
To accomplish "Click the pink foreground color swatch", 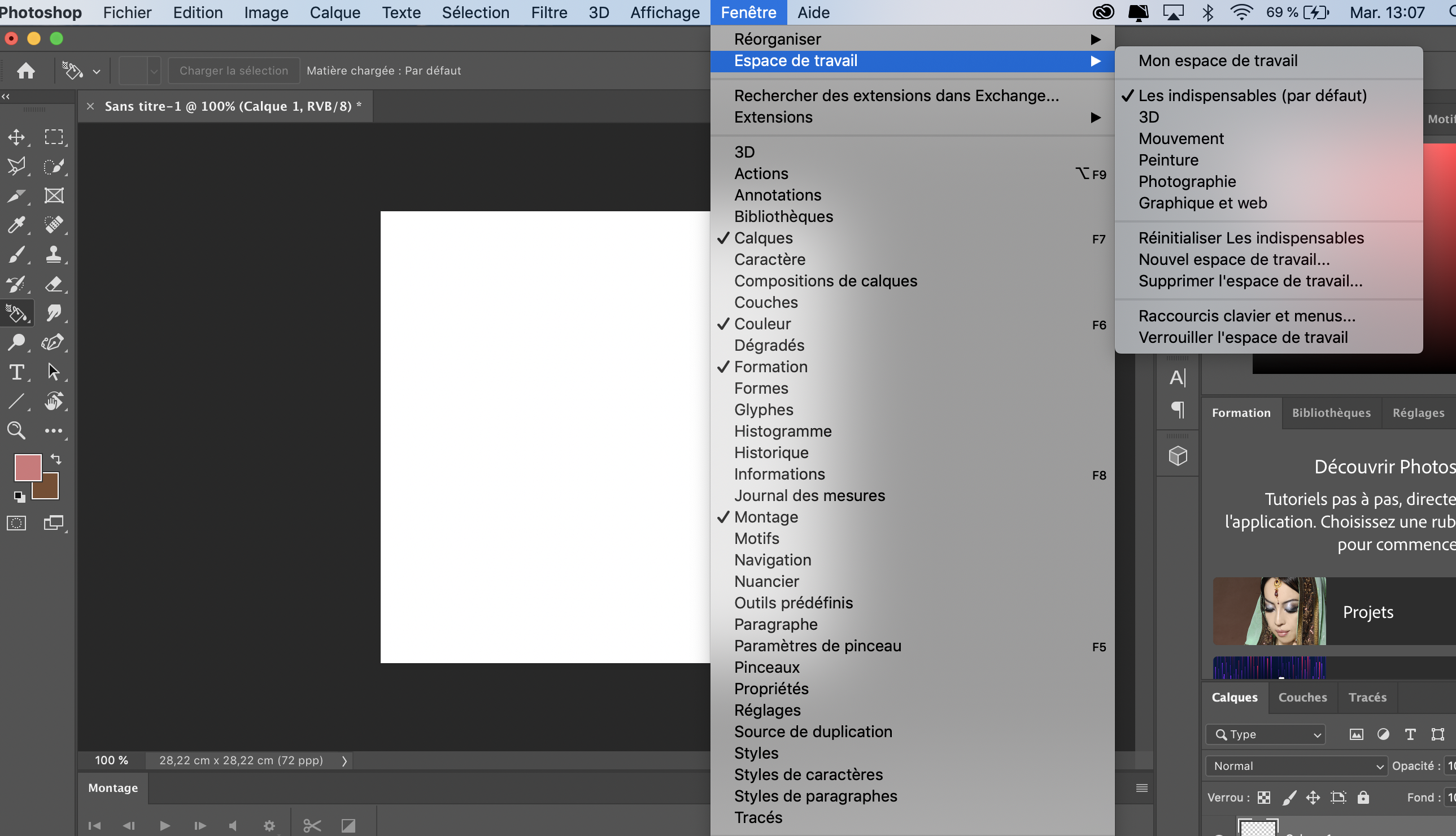I will point(27,466).
